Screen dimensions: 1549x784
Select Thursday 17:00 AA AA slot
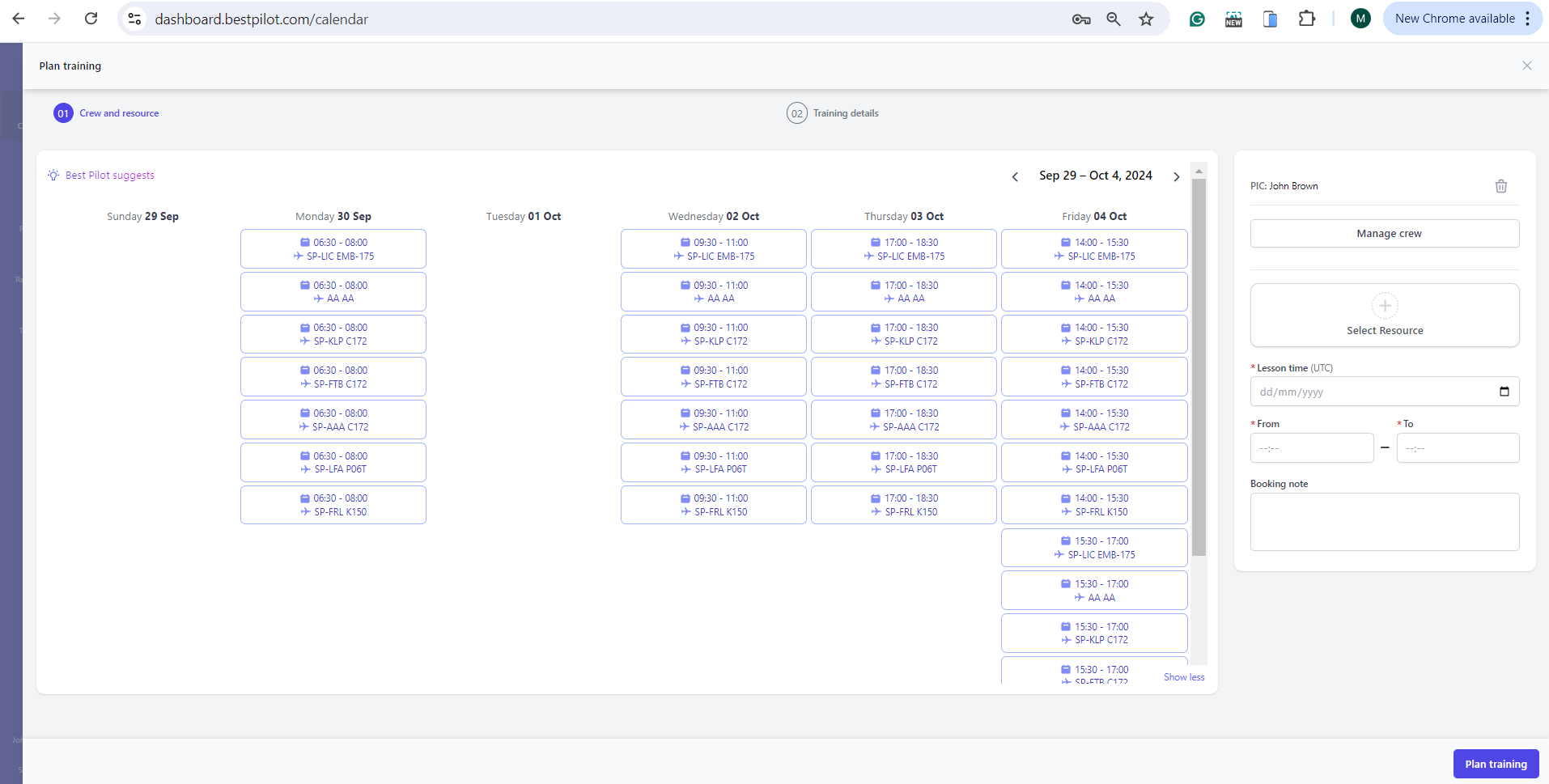click(904, 292)
